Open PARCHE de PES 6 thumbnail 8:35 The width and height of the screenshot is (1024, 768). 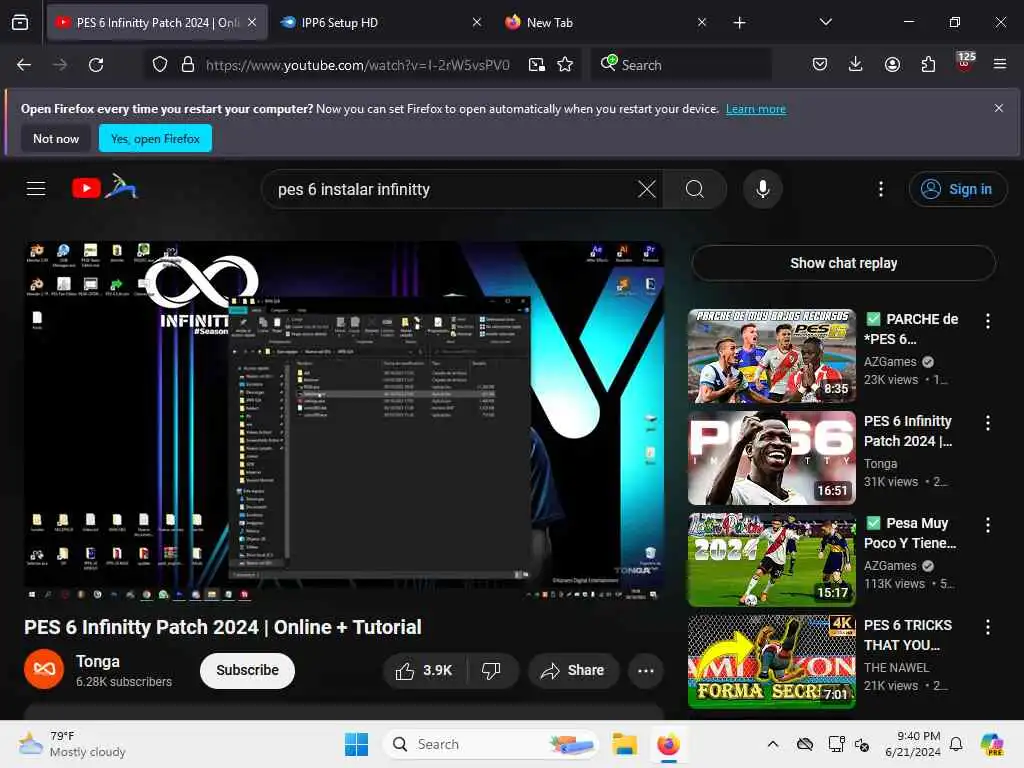pos(772,356)
